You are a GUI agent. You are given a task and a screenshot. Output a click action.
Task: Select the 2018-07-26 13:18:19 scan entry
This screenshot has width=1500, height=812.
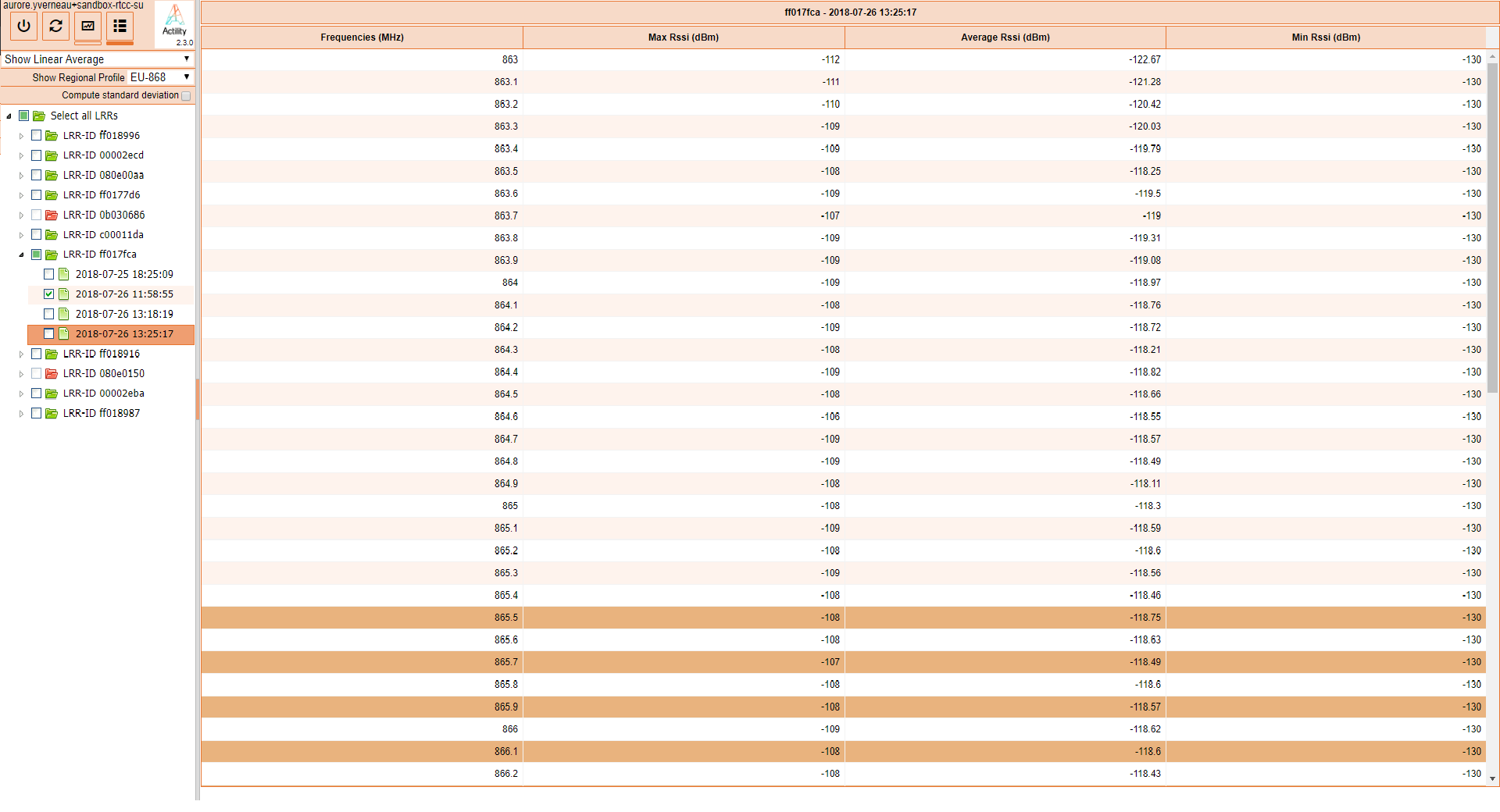[124, 314]
